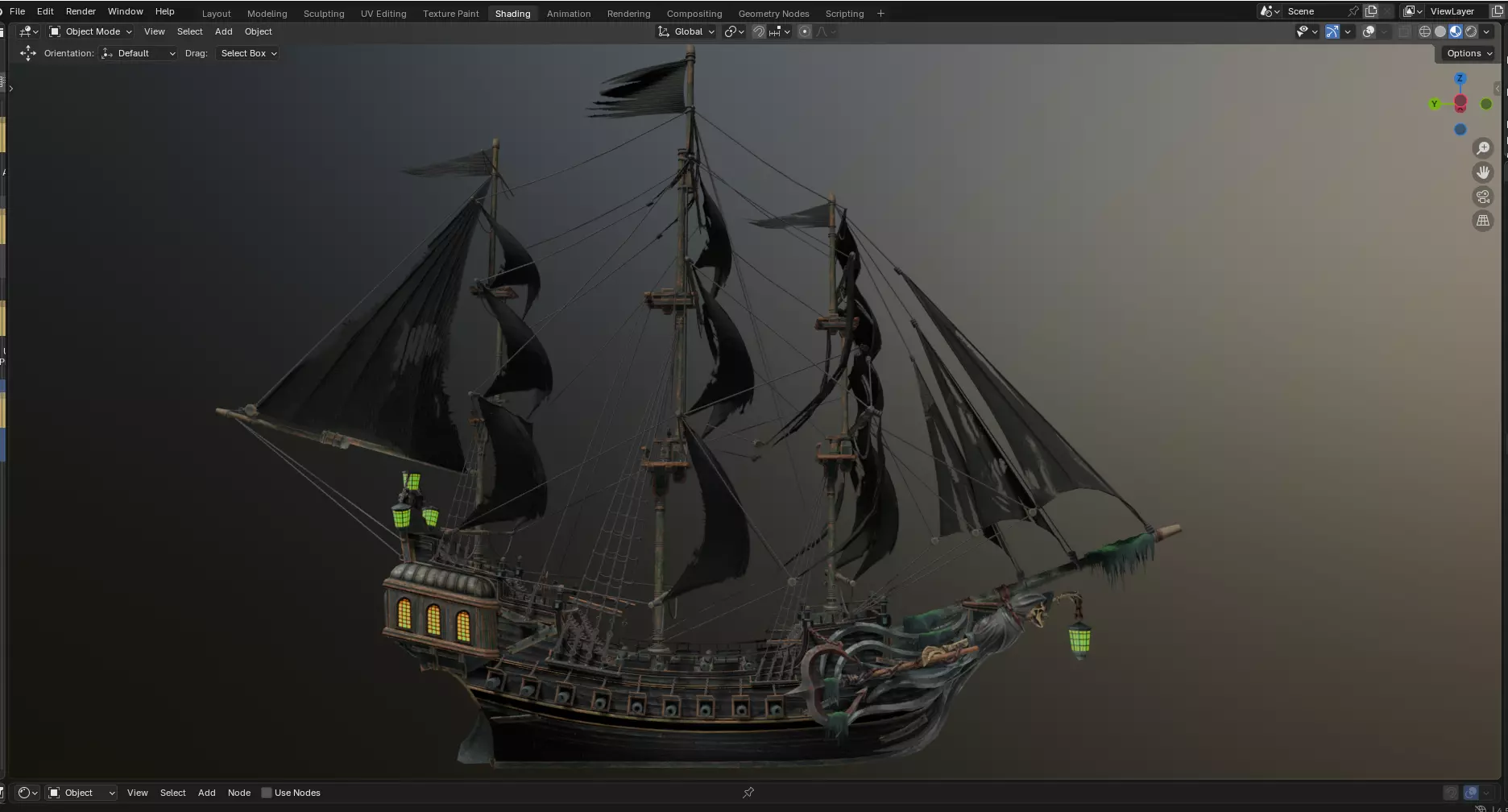
Task: Click the pan hand icon in viewport
Action: click(1483, 172)
